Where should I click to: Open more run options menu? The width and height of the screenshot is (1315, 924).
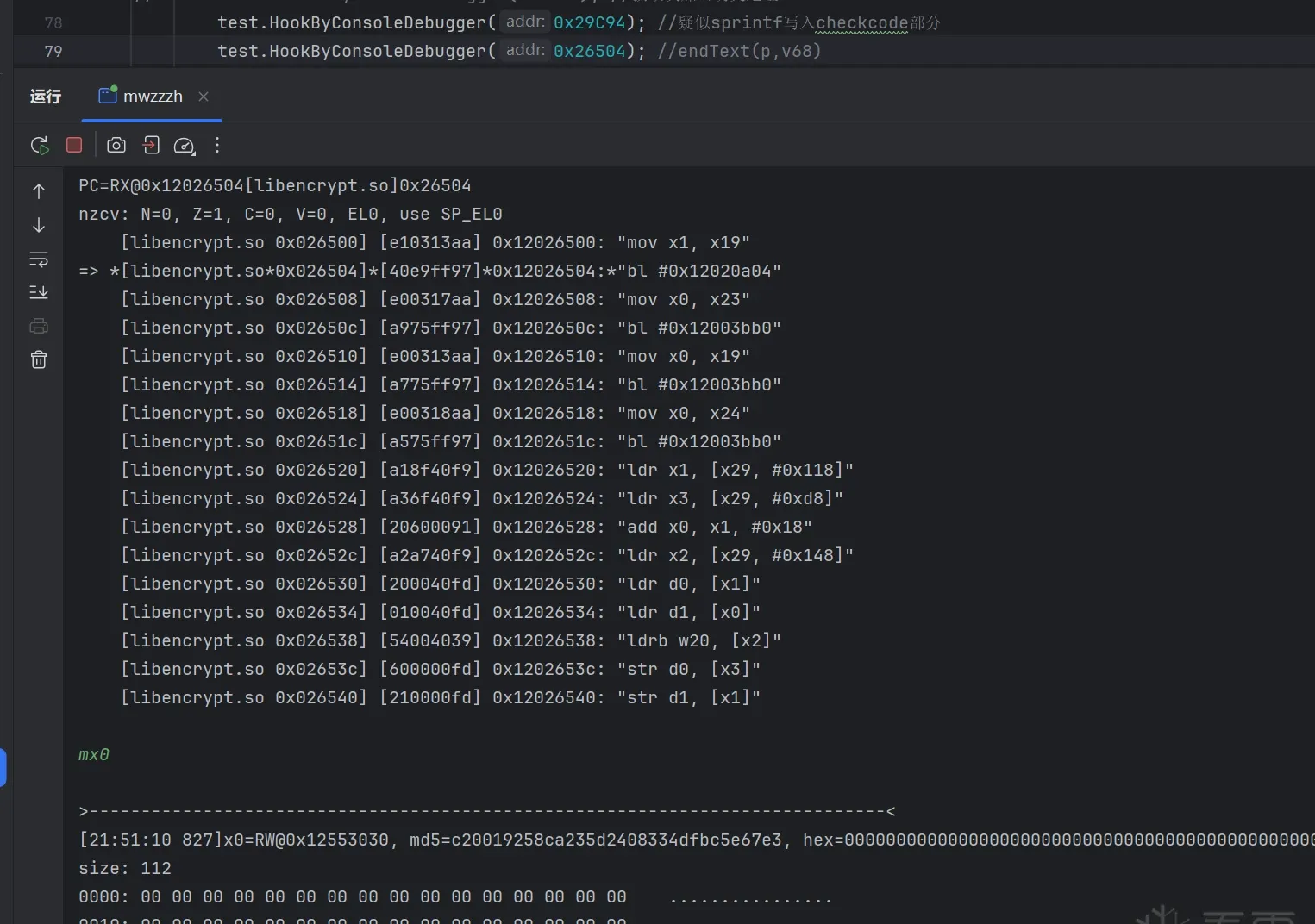pyautogui.click(x=217, y=145)
